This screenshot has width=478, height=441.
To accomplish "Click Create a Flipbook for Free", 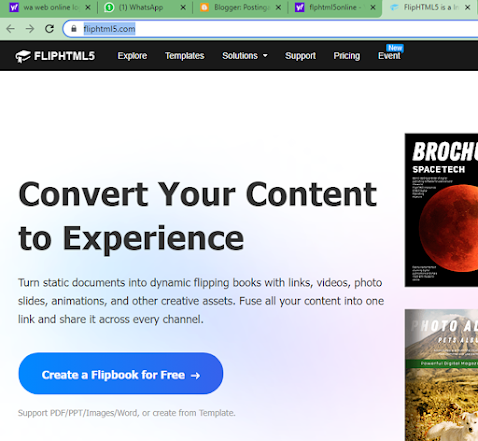I will pos(121,373).
